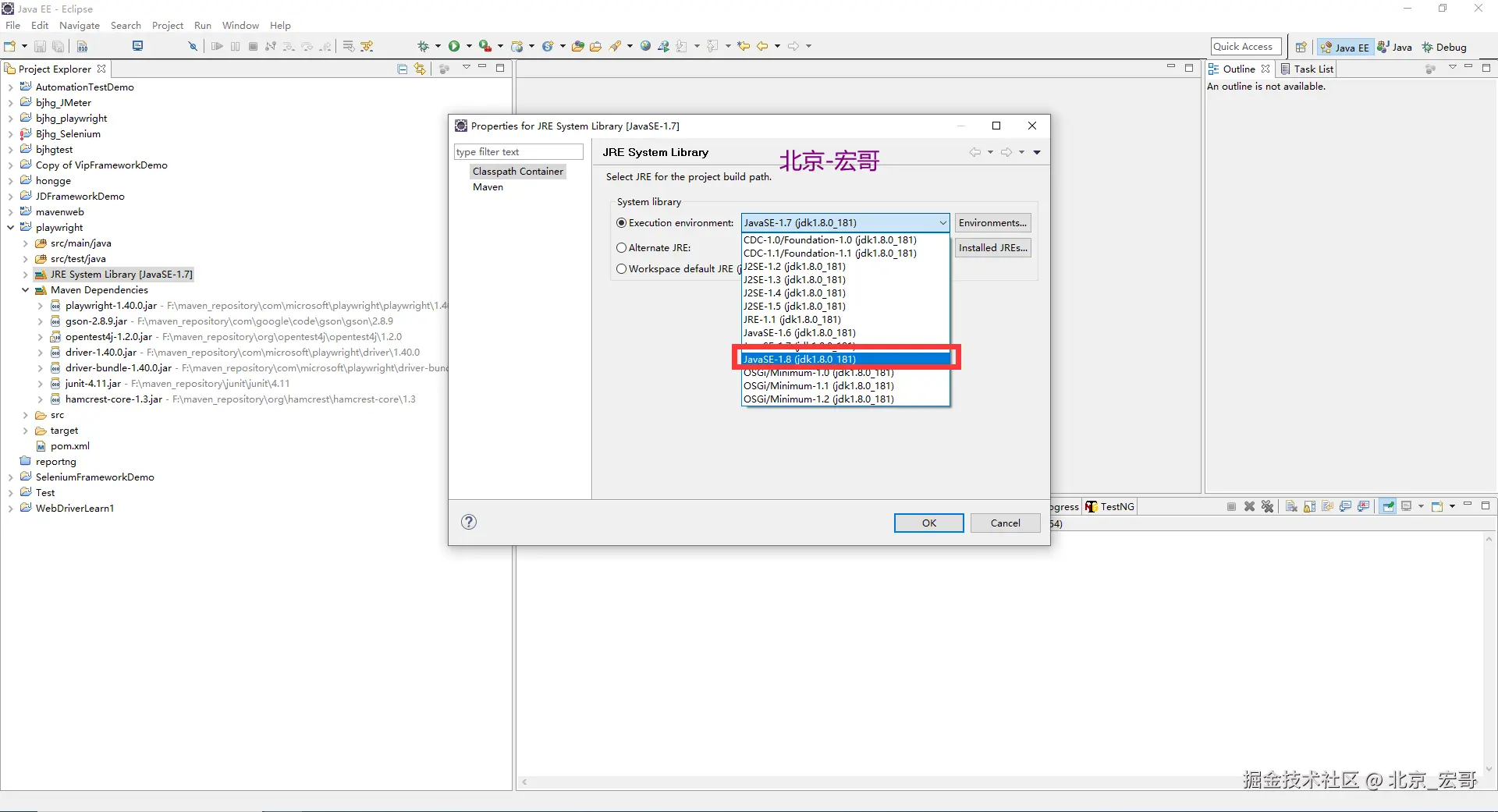Click the green Run button icon
This screenshot has width=1498, height=812.
click(454, 46)
